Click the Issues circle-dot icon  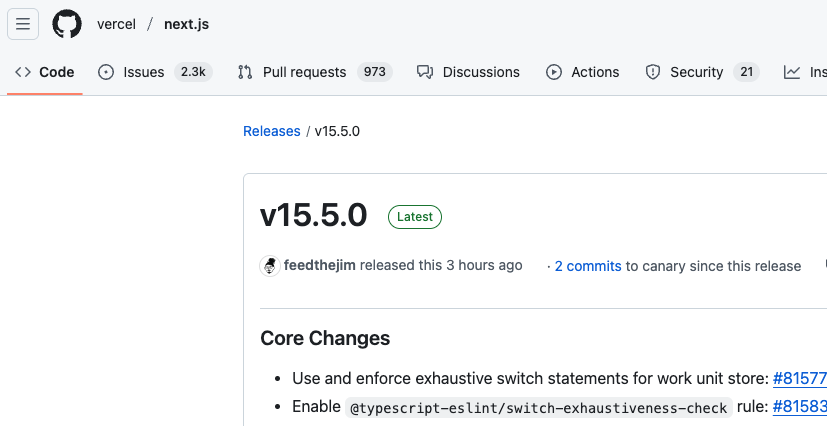106,72
